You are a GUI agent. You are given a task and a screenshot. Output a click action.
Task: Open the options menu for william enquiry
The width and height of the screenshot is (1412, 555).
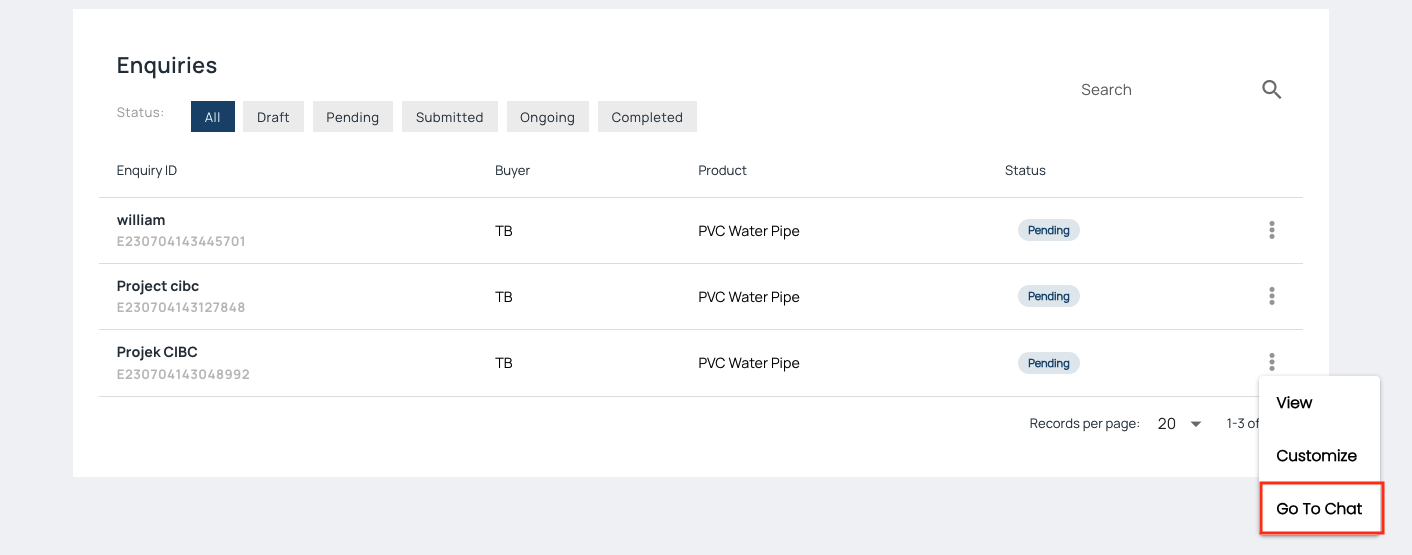(x=1271, y=230)
